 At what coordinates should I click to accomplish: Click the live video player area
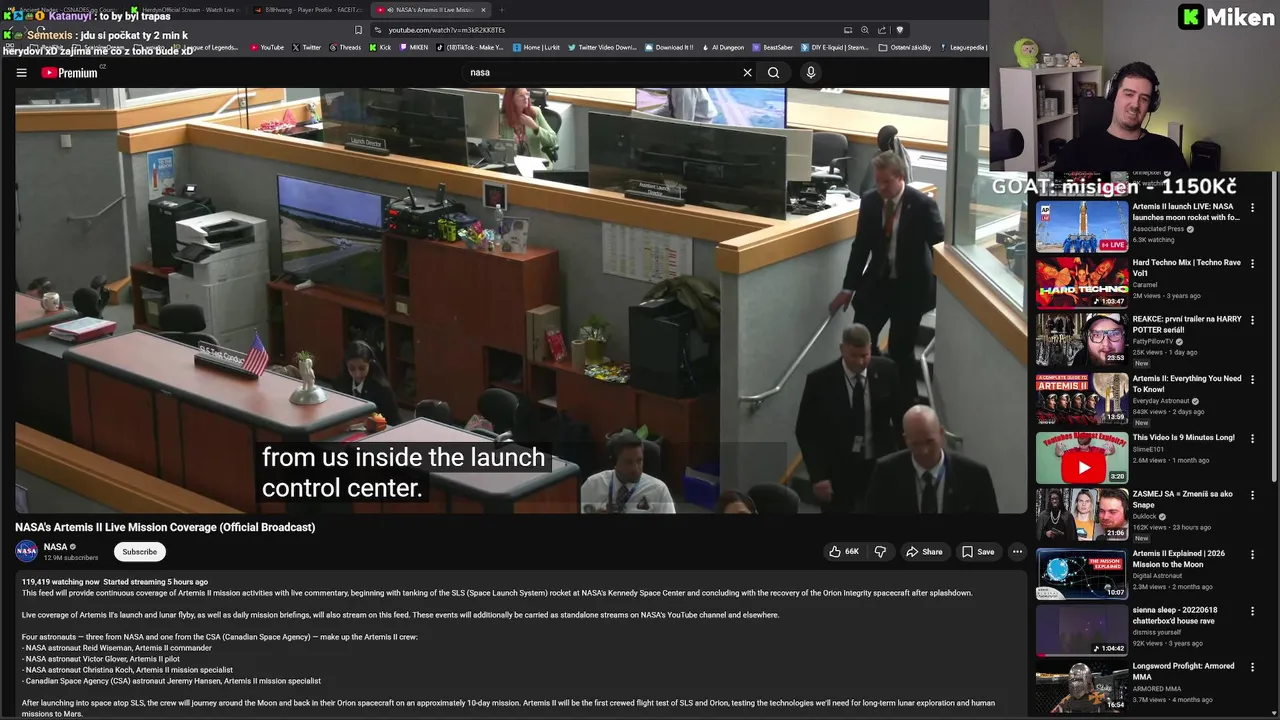pyautogui.click(x=521, y=300)
